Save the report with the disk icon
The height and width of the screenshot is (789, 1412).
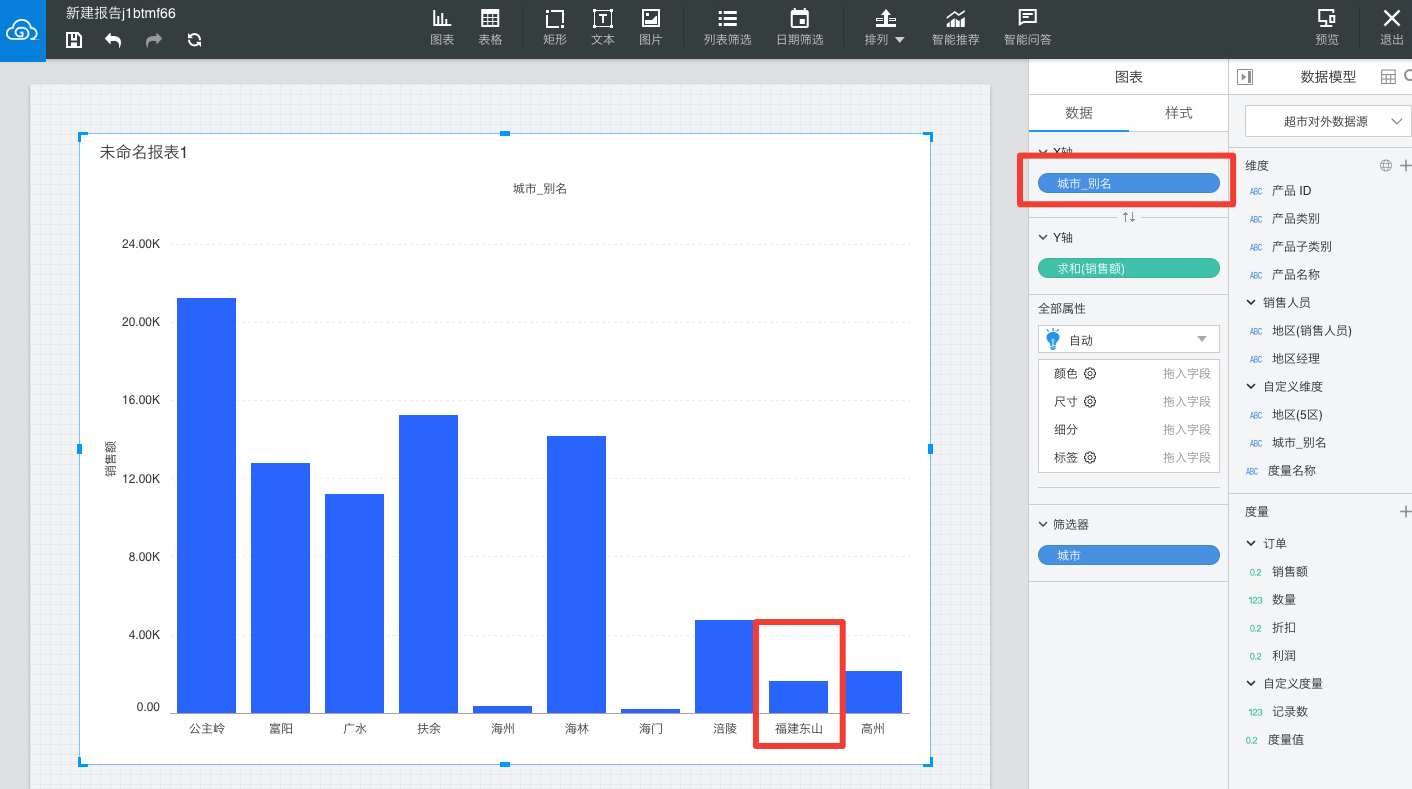click(74, 40)
